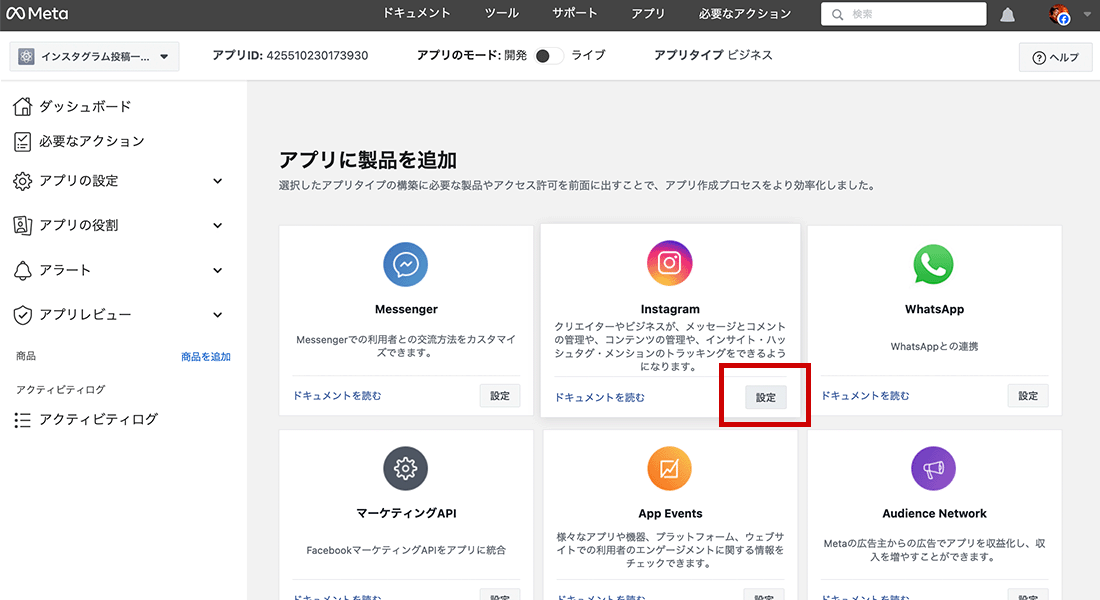The height and width of the screenshot is (600, 1100).
Task: Expand アラート chevron
Action: 217,270
